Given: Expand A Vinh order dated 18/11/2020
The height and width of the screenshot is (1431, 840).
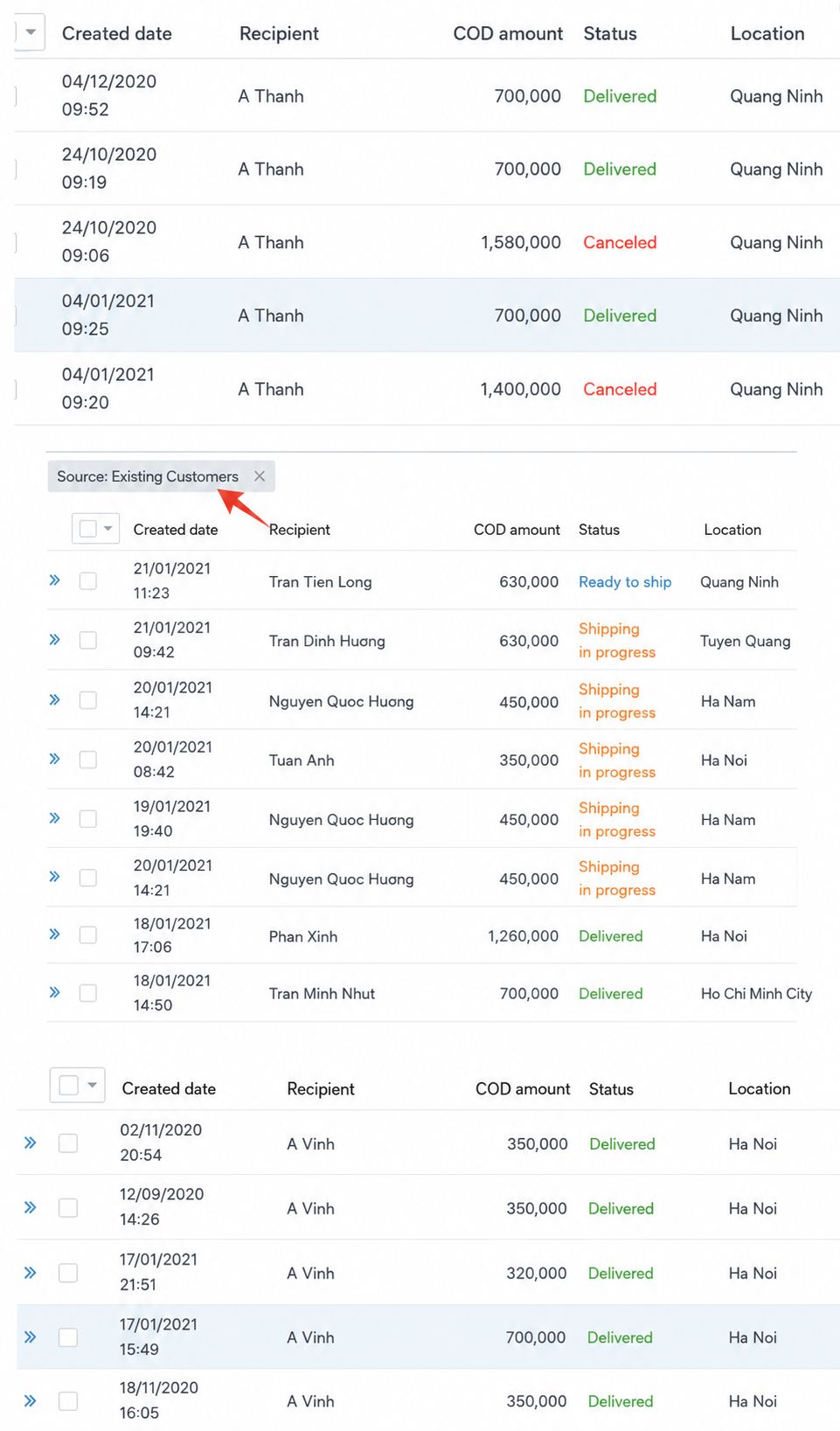Looking at the screenshot, I should [31, 1400].
